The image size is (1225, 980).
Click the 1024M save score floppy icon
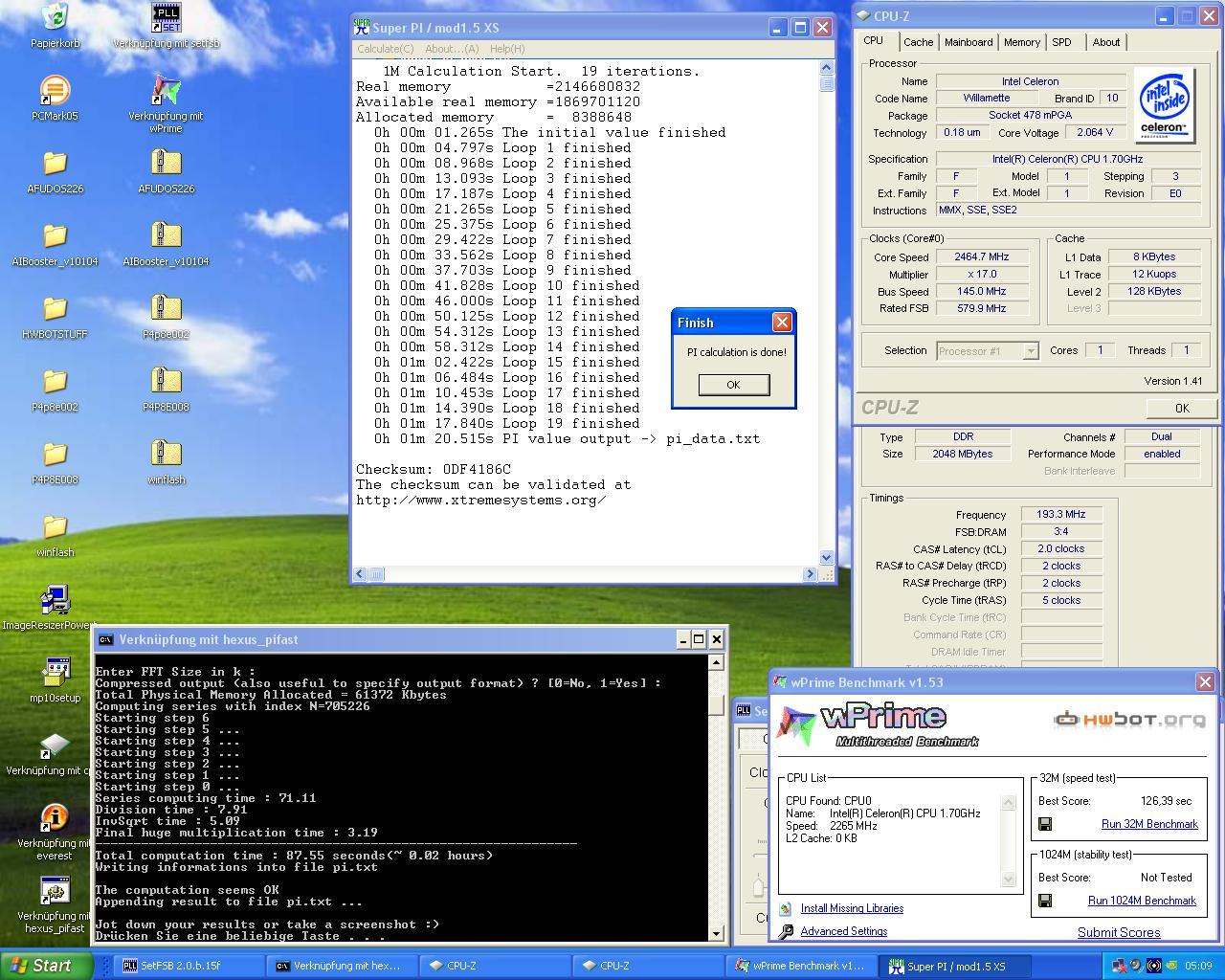(x=1045, y=901)
